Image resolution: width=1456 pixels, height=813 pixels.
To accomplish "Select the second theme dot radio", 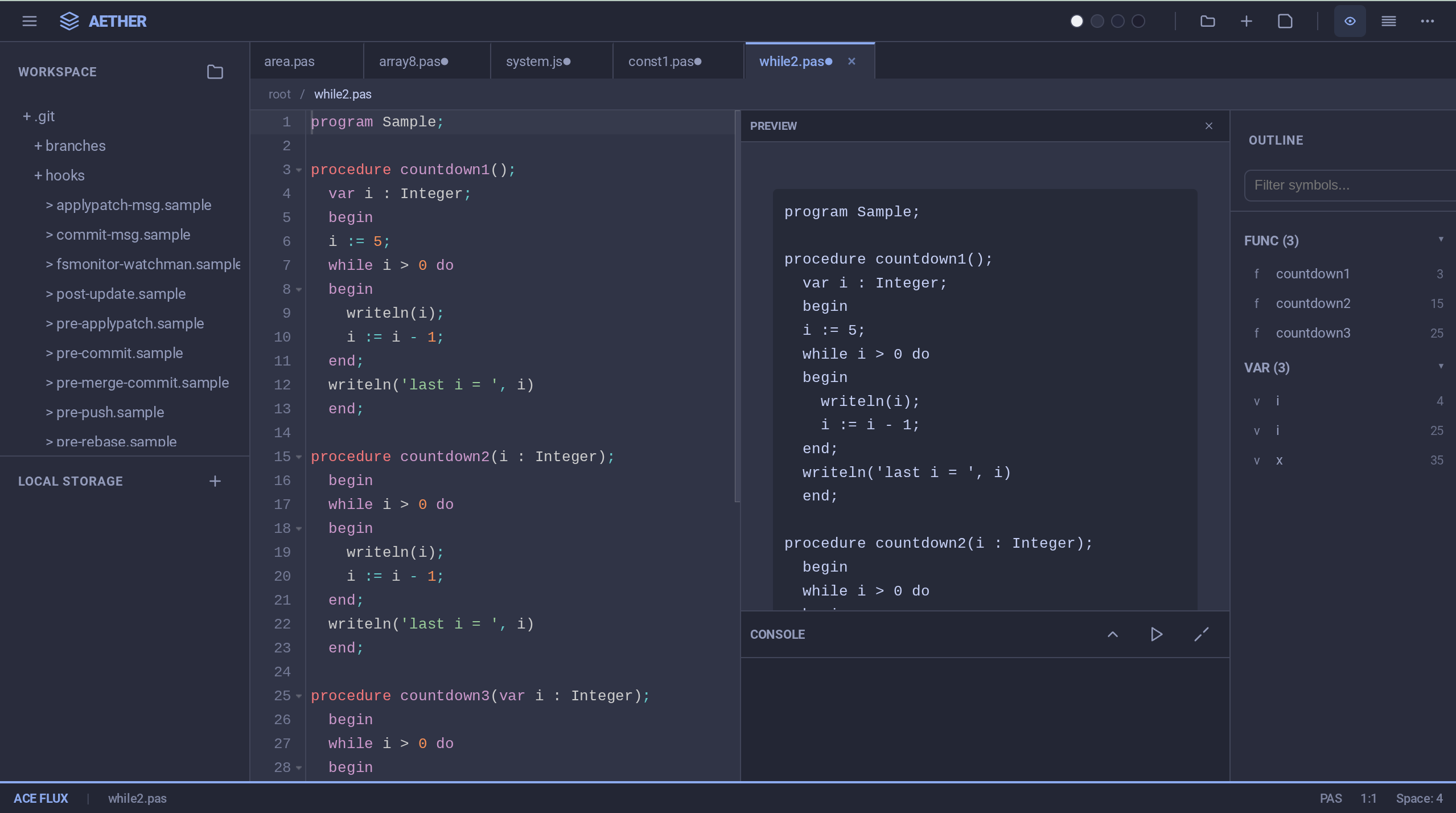I will [x=1097, y=21].
